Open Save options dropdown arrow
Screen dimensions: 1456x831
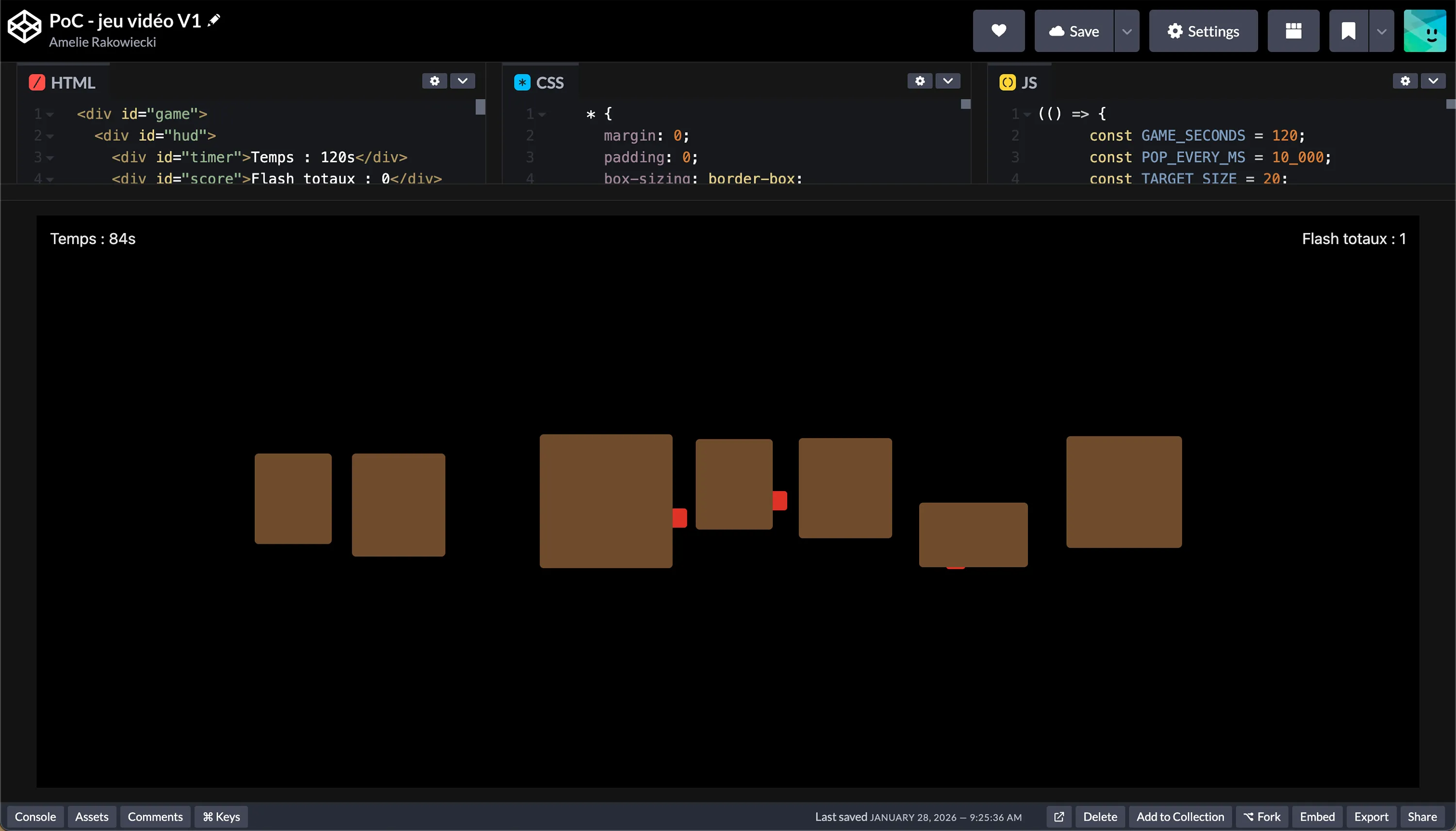pyautogui.click(x=1127, y=31)
